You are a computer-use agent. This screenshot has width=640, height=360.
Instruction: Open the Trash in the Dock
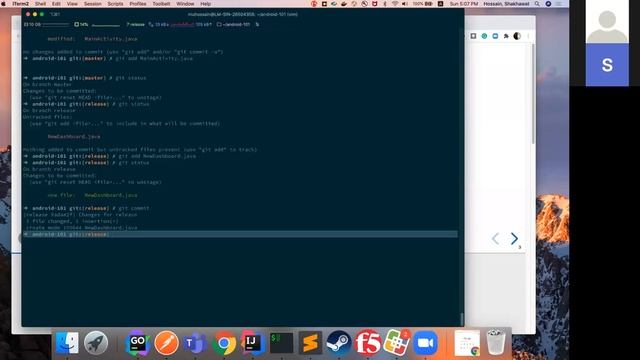click(496, 342)
